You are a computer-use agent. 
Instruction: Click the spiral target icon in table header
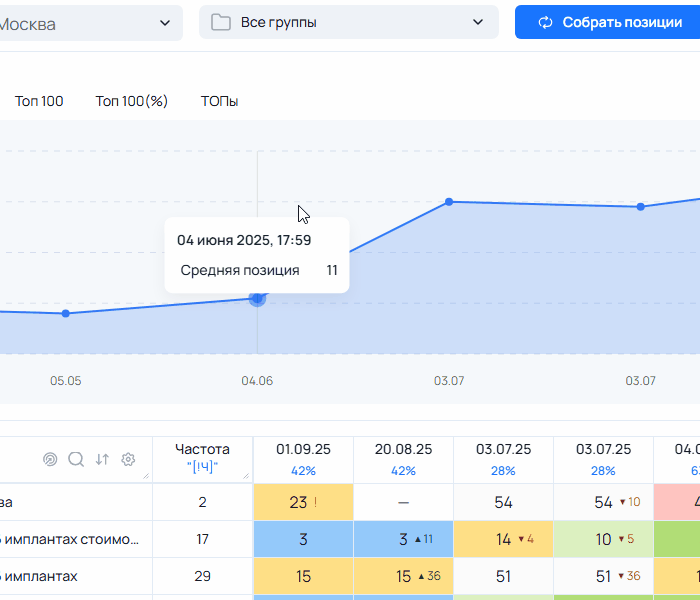point(50,459)
